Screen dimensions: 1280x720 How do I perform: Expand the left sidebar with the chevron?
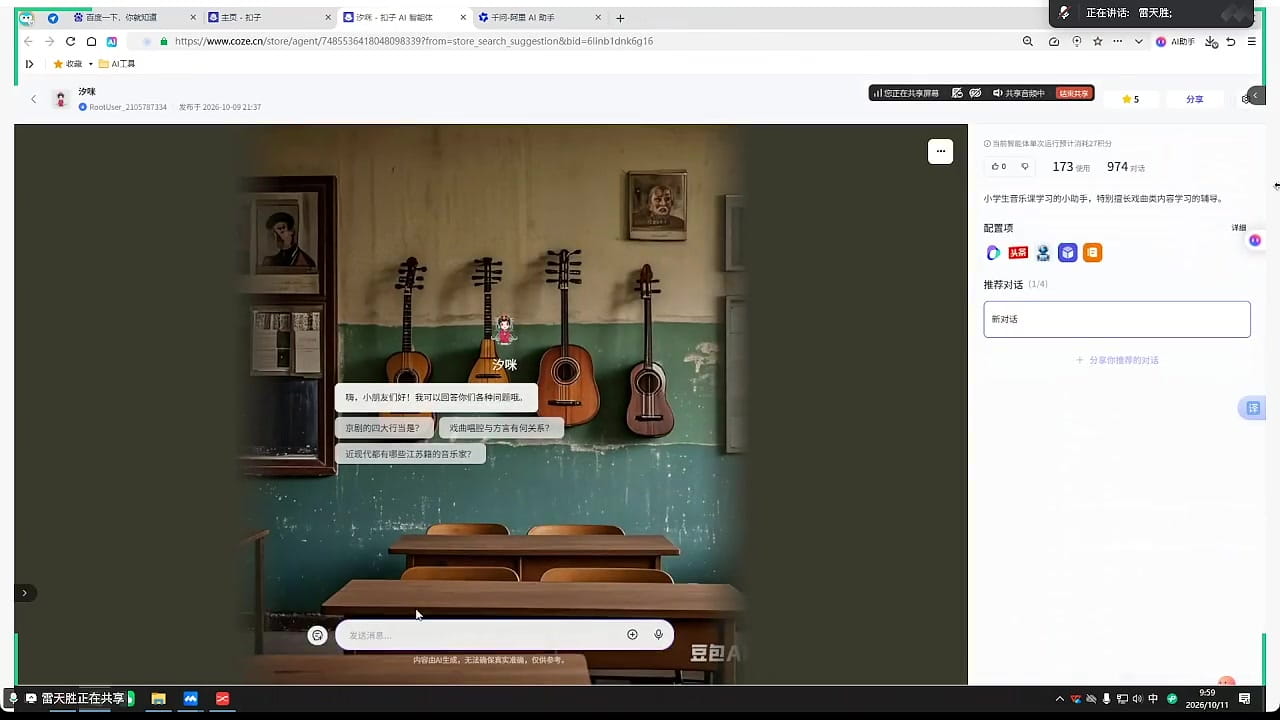click(x=24, y=593)
